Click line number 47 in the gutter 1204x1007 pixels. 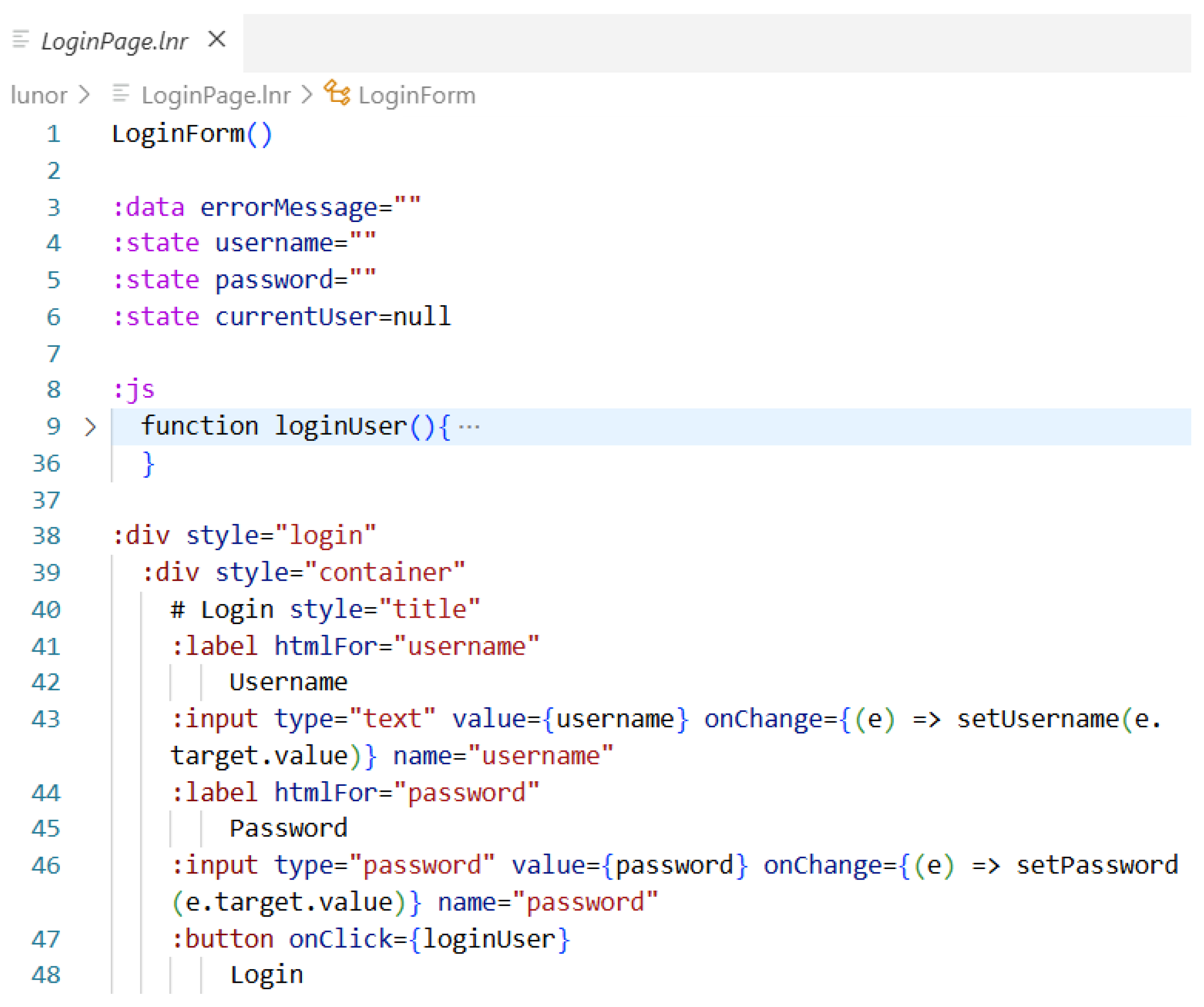pyautogui.click(x=46, y=940)
